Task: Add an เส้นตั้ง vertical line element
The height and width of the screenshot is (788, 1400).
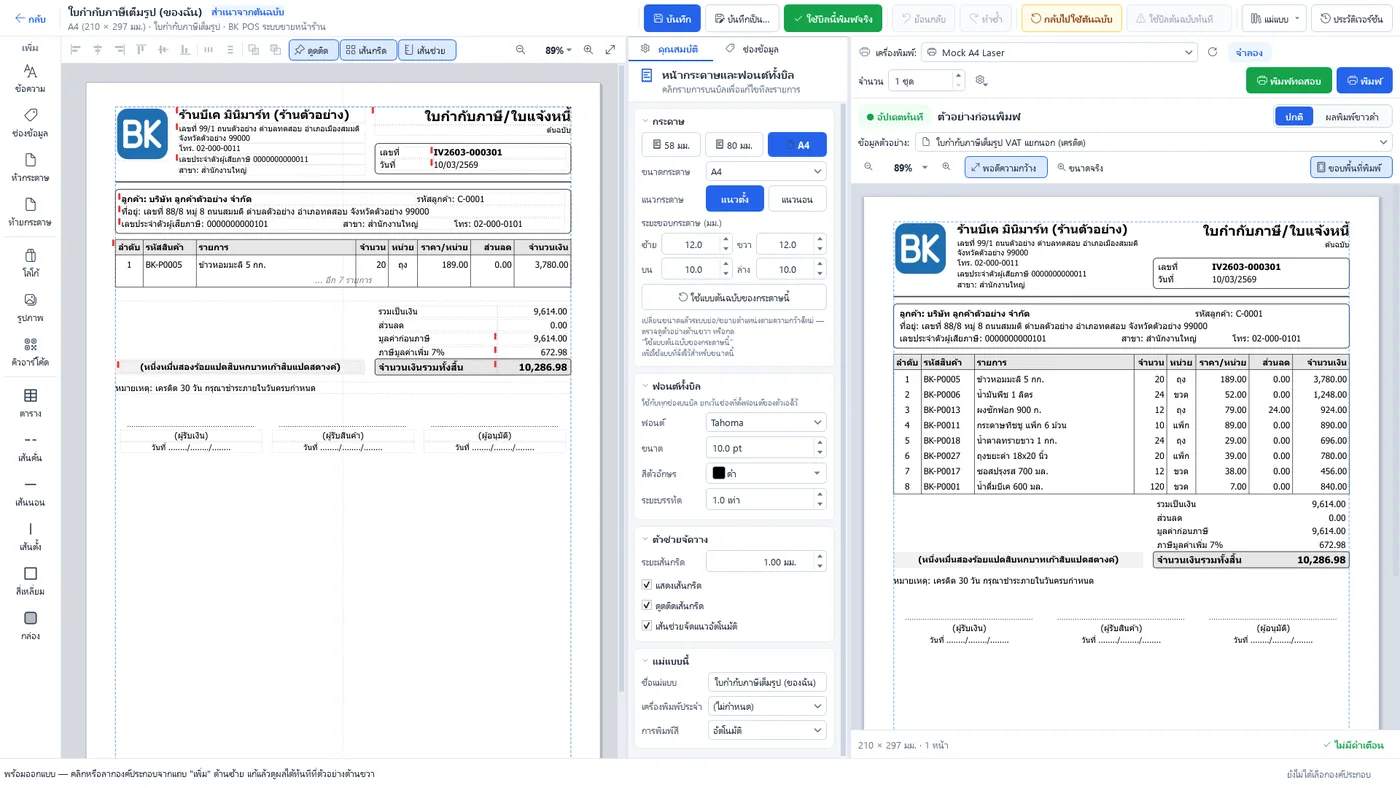Action: (x=30, y=536)
